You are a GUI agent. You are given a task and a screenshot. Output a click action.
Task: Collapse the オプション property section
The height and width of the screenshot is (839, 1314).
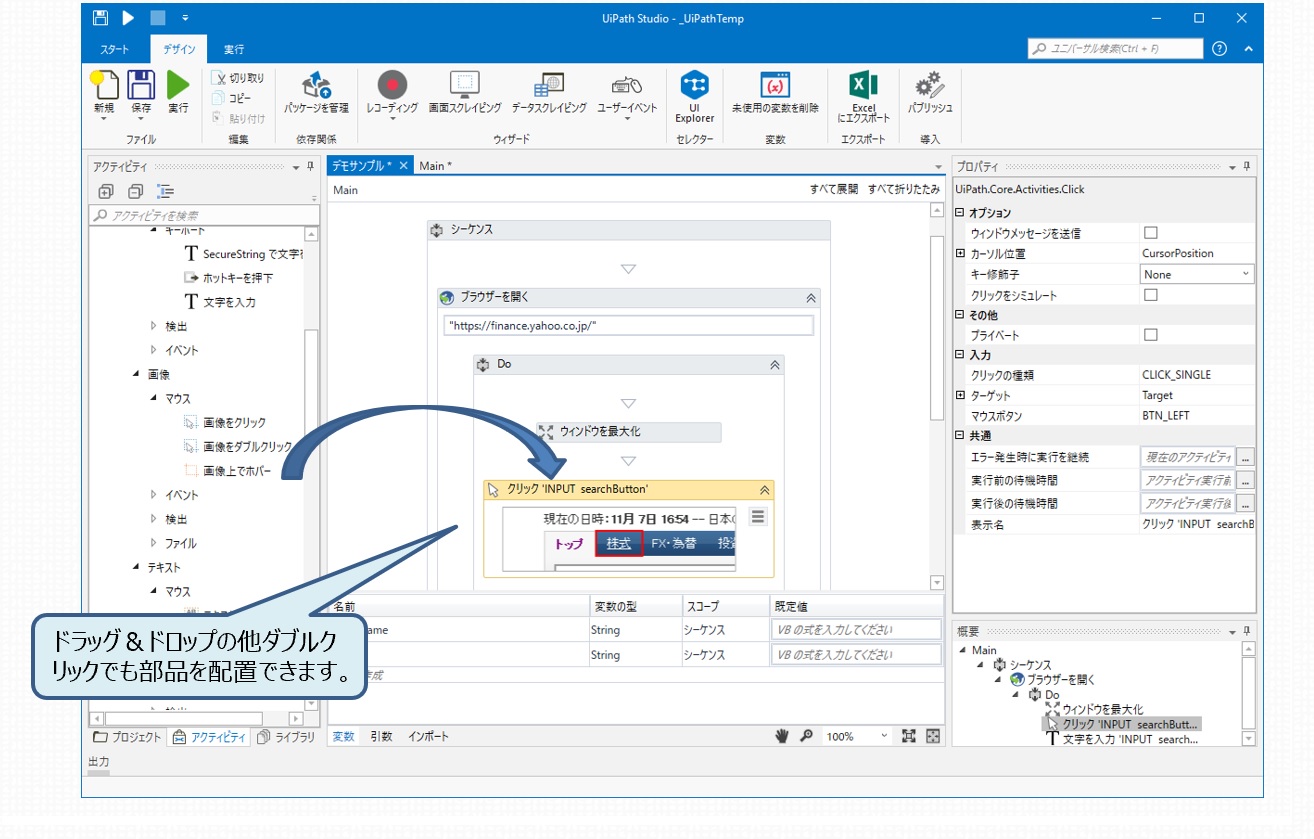(x=961, y=213)
